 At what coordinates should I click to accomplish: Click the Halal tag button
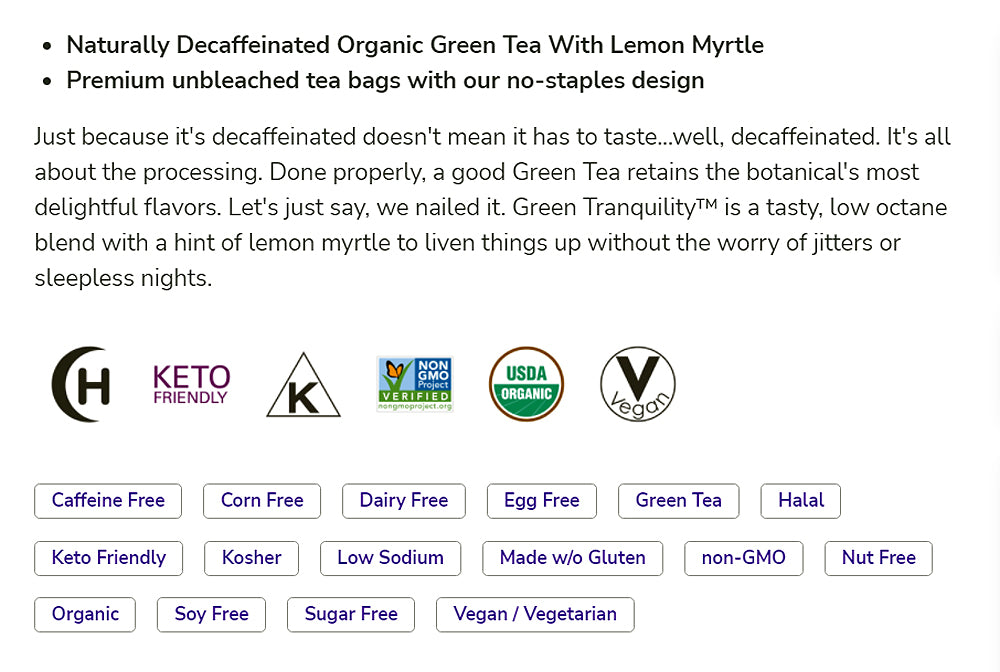pyautogui.click(x=801, y=501)
